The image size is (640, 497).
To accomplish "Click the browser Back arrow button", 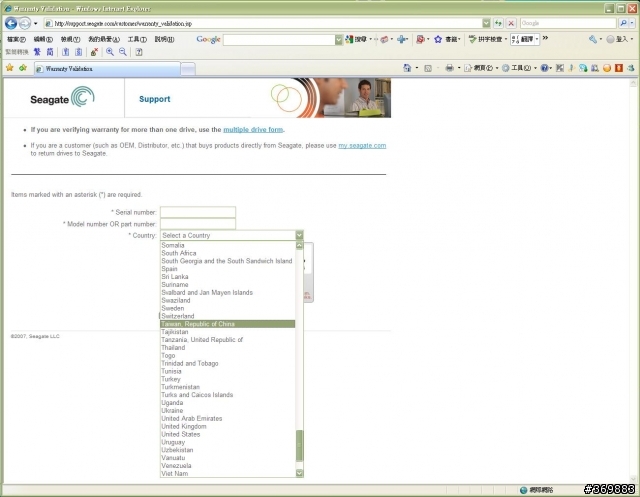I will 11,23.
